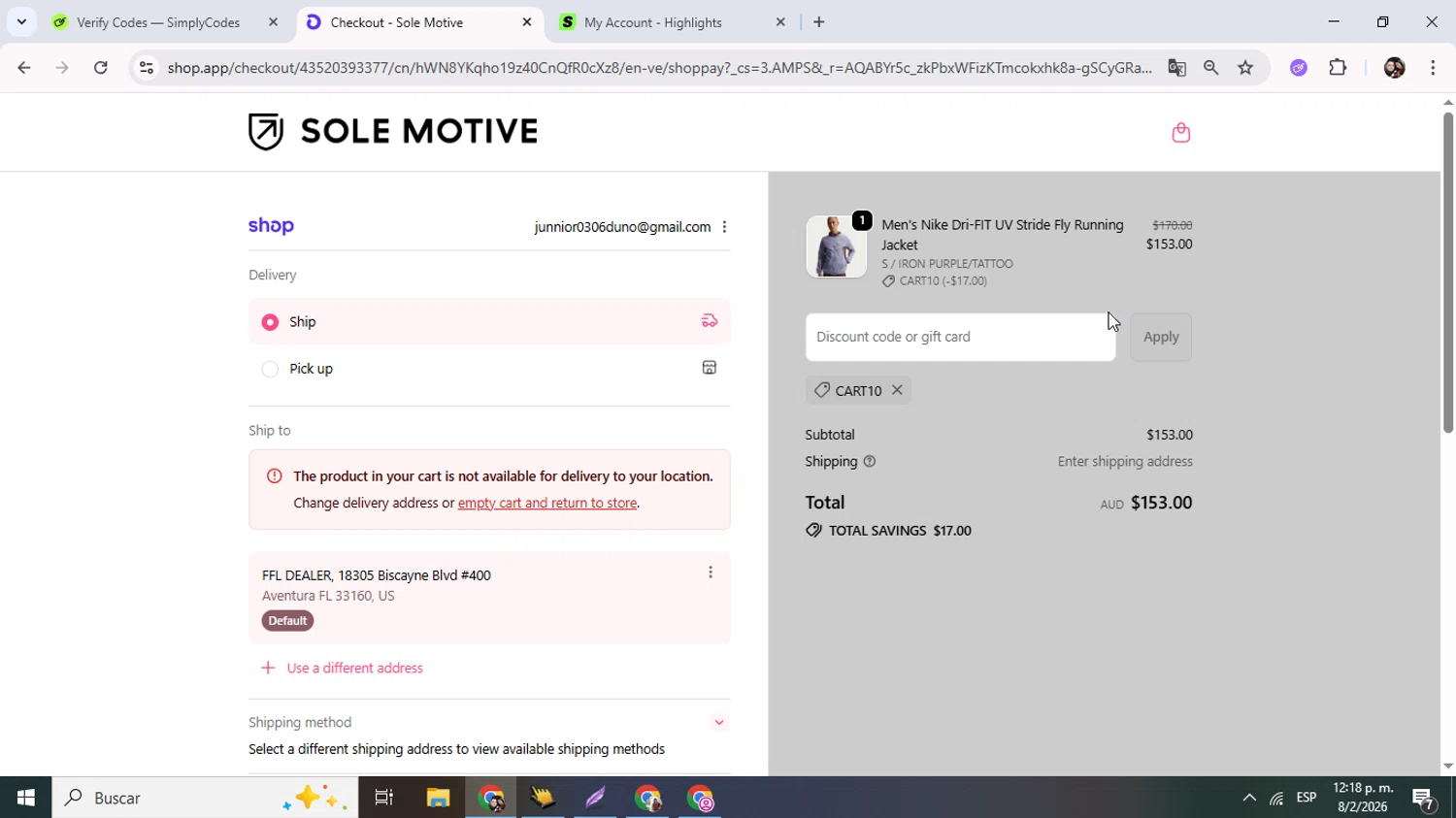Screen dimensions: 1456x818
Task: Open File Explorer from the taskbar
Action: point(438,798)
